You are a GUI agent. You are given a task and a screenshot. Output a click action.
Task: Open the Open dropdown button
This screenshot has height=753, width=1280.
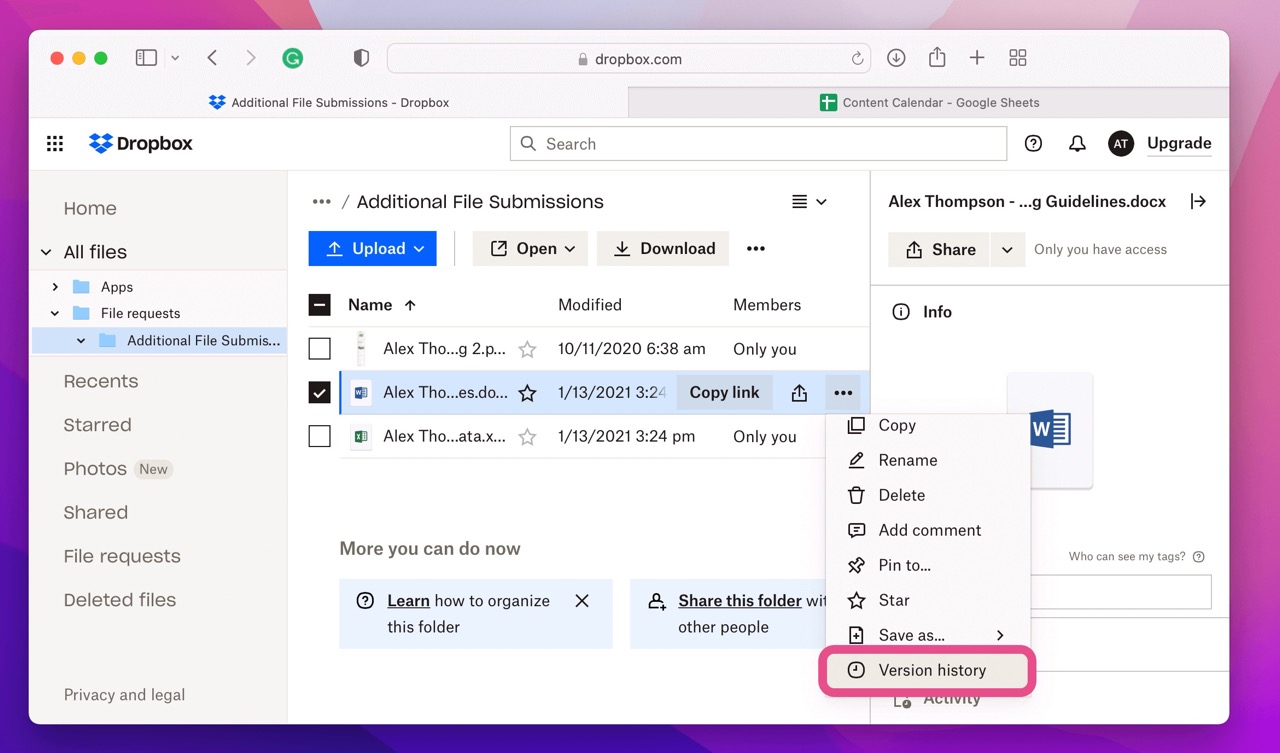[530, 249]
